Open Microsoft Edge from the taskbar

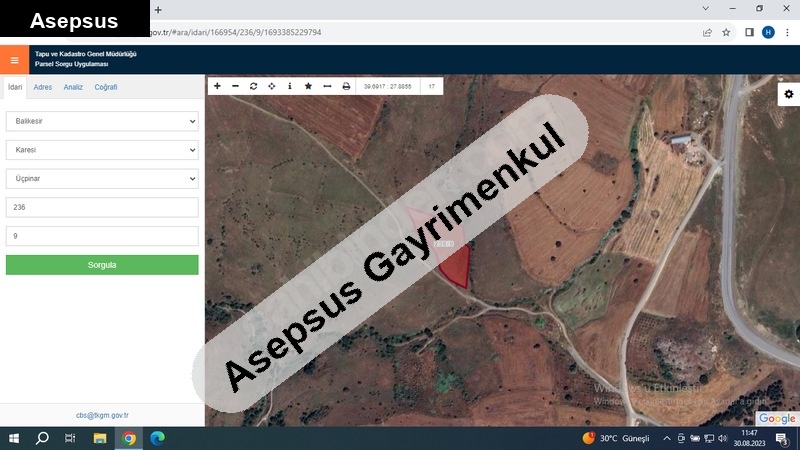tap(157, 438)
